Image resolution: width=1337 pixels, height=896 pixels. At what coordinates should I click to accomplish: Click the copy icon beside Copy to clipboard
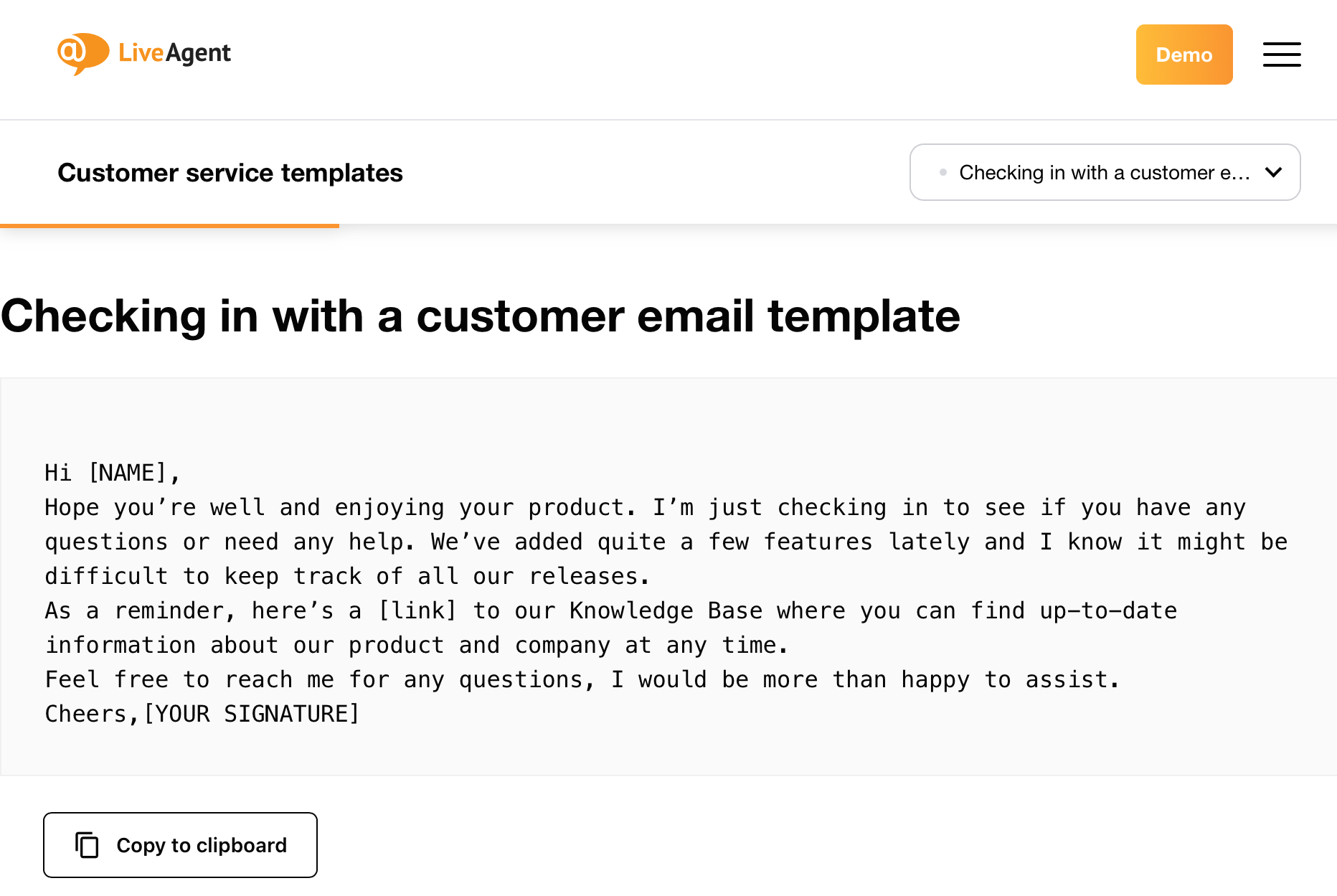coord(87,845)
